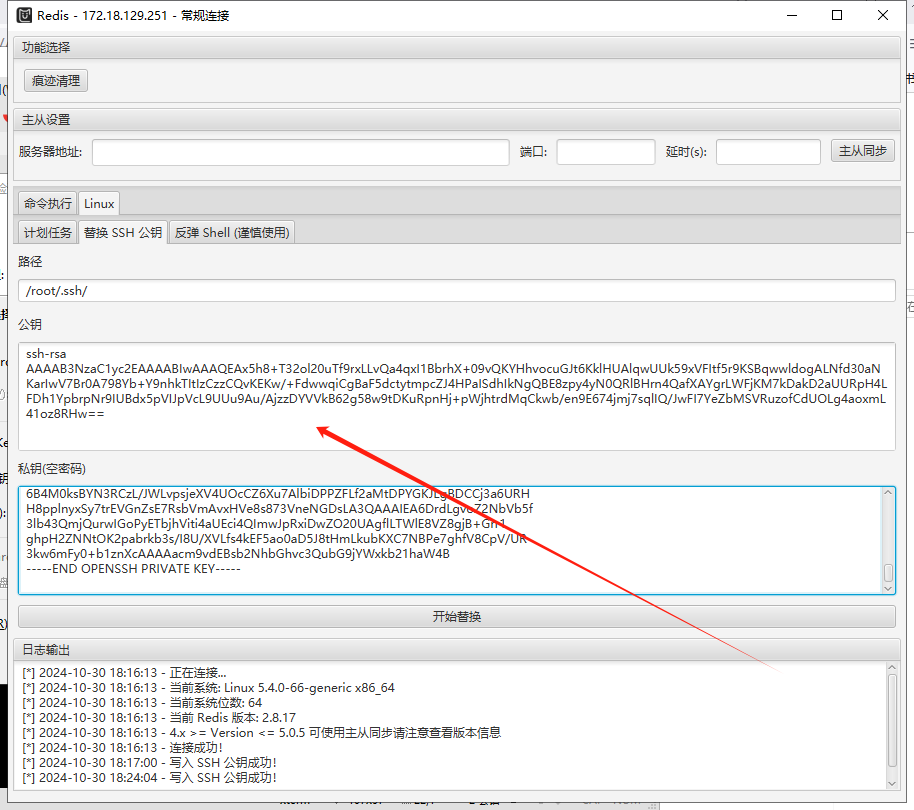Viewport: 914px width, 810px height.
Task: Select the Linux tab
Action: pyautogui.click(x=99, y=203)
